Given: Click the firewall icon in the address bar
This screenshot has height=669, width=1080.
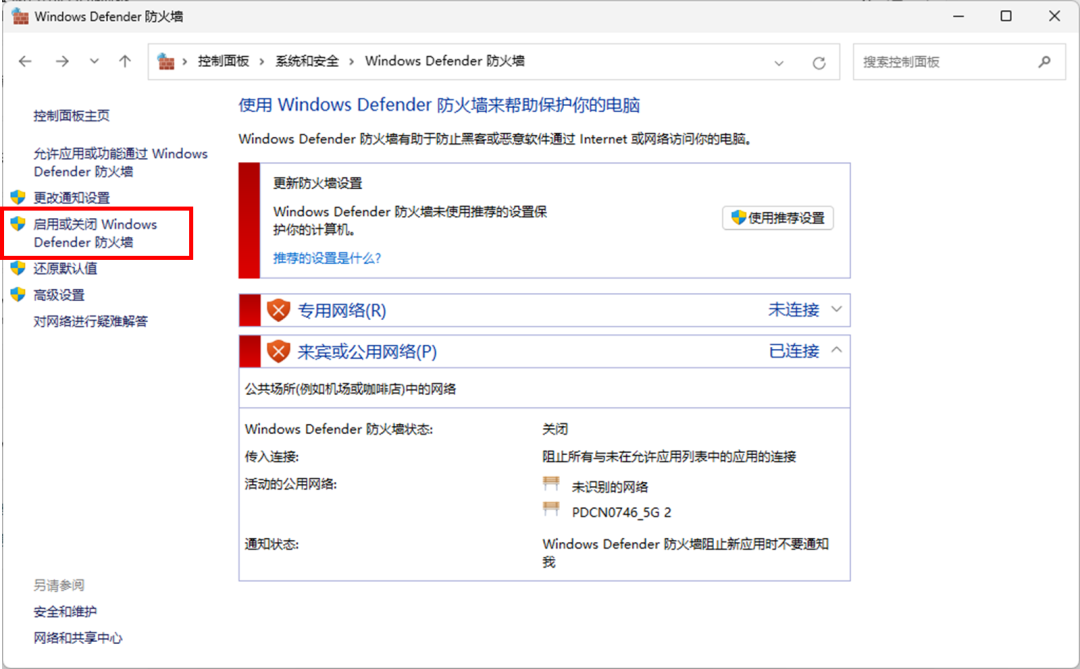Looking at the screenshot, I should (x=166, y=61).
